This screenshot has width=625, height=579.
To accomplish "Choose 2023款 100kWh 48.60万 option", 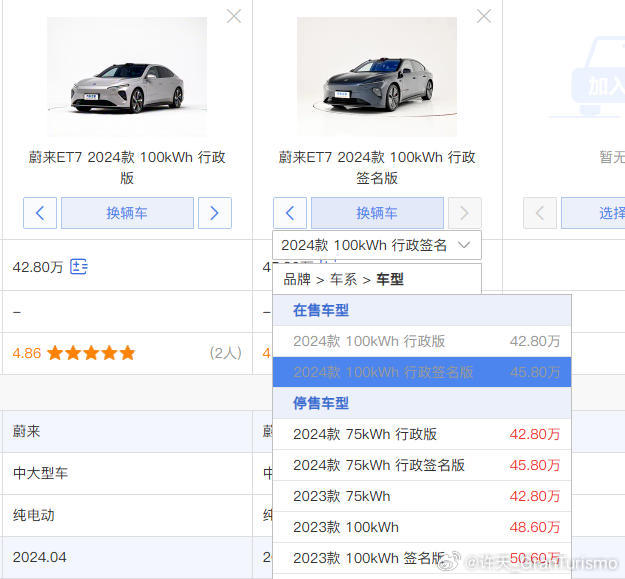I will (x=422, y=528).
